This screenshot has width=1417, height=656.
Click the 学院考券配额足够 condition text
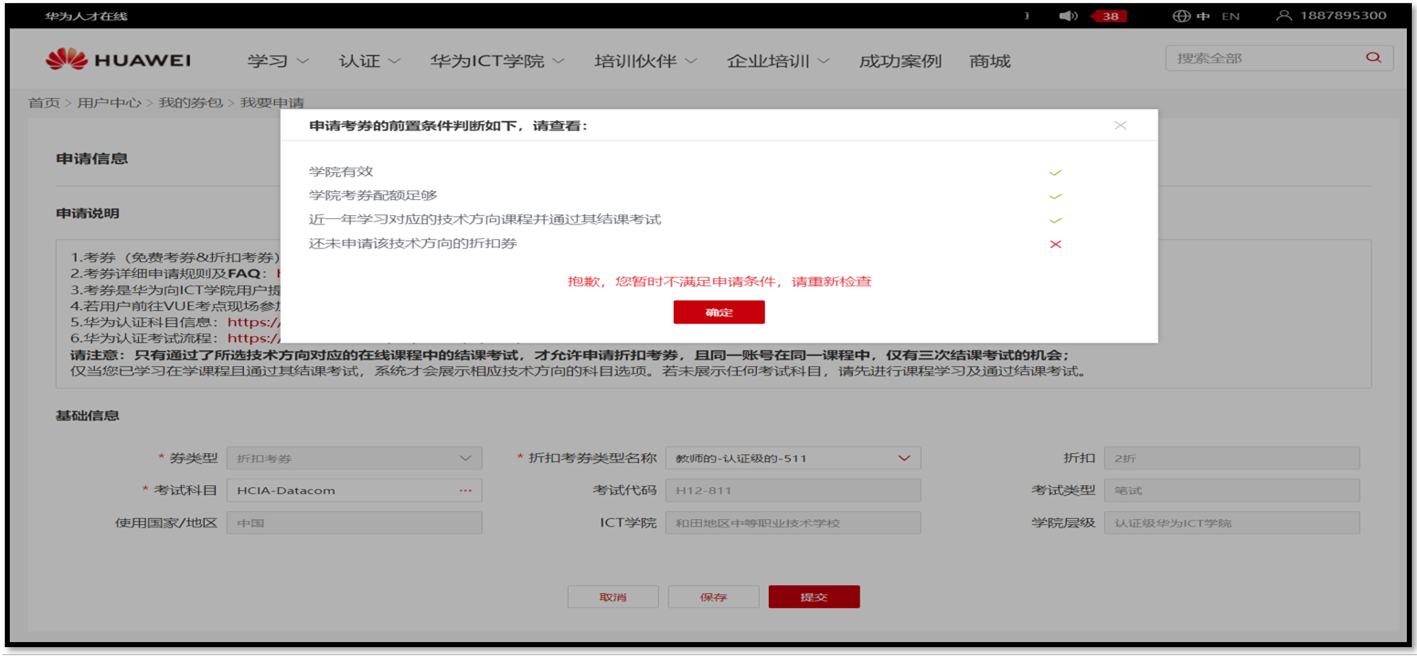click(373, 196)
